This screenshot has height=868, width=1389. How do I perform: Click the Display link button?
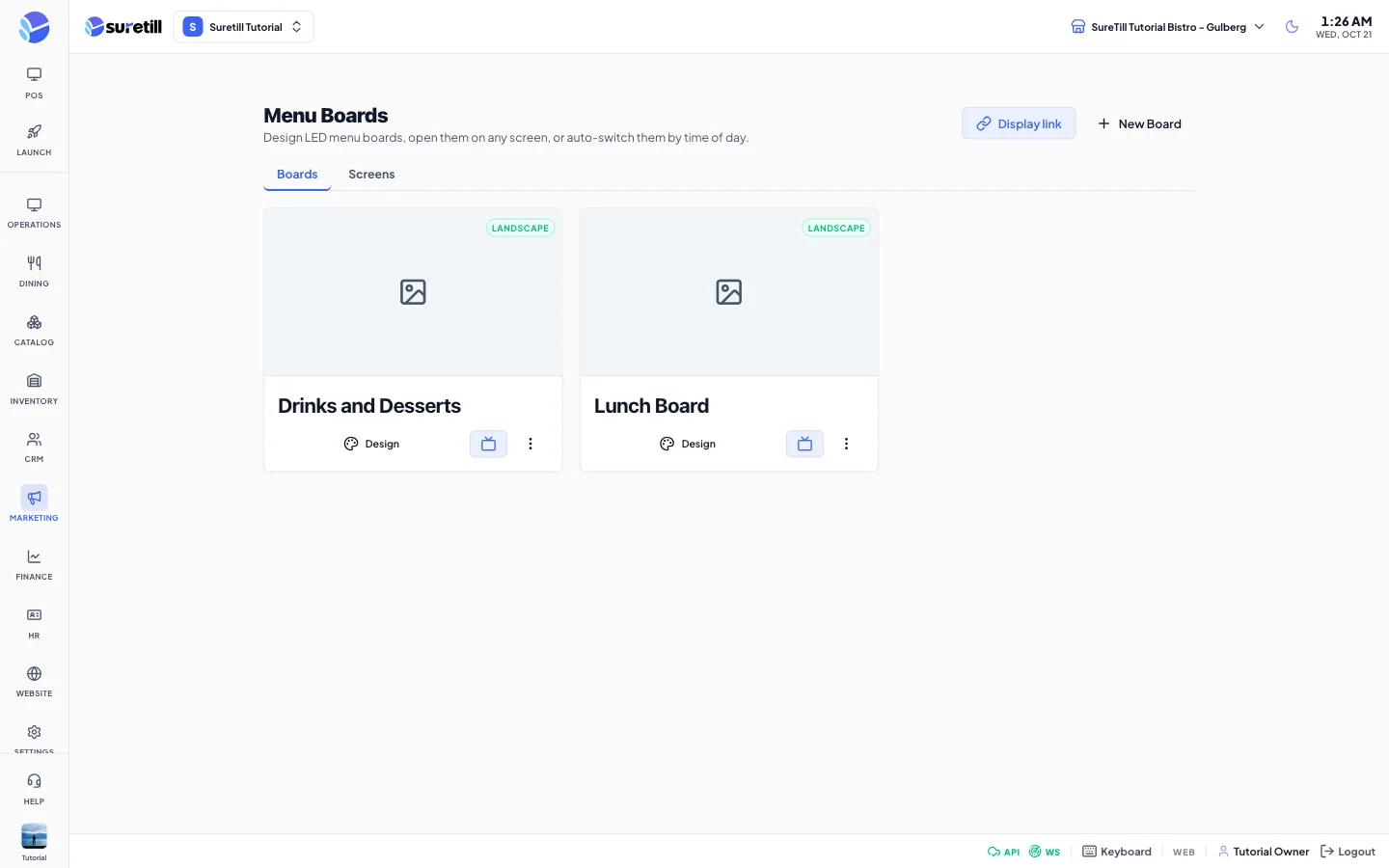point(1019,123)
